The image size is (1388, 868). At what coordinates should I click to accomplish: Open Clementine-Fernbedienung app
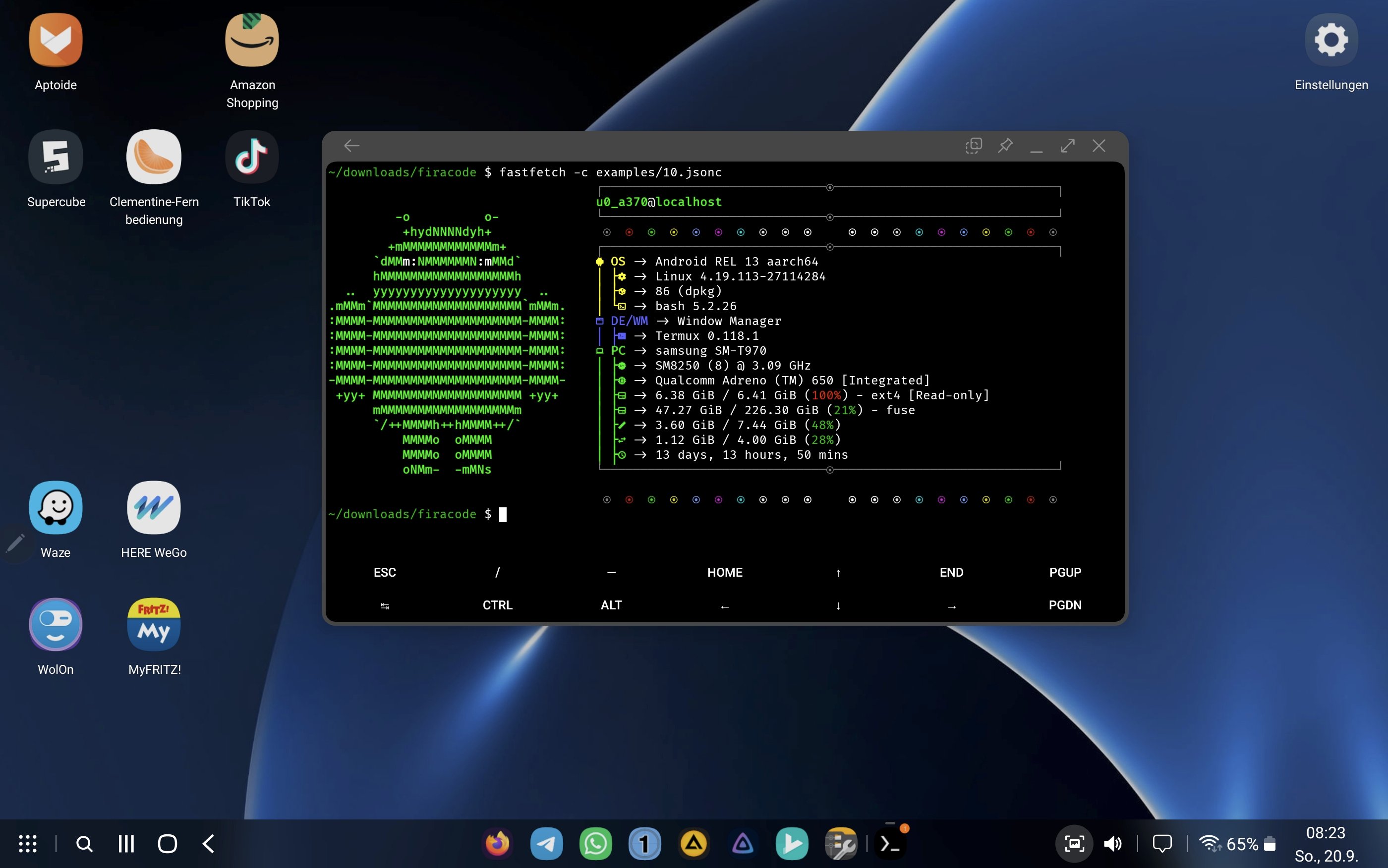pos(154,157)
